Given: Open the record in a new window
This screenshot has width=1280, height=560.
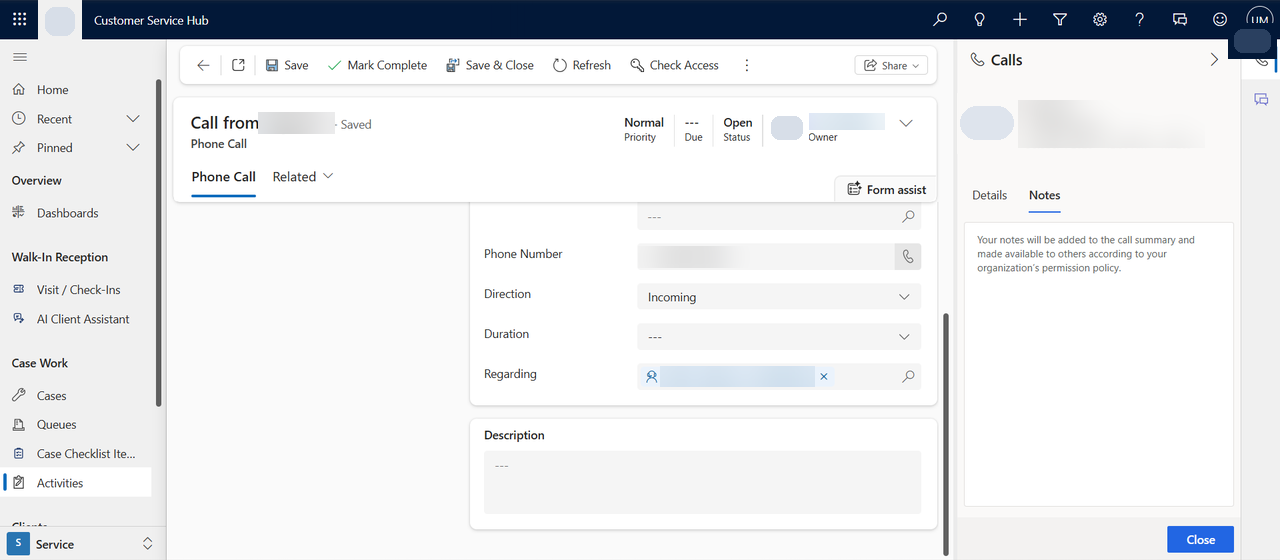Looking at the screenshot, I should [x=238, y=65].
